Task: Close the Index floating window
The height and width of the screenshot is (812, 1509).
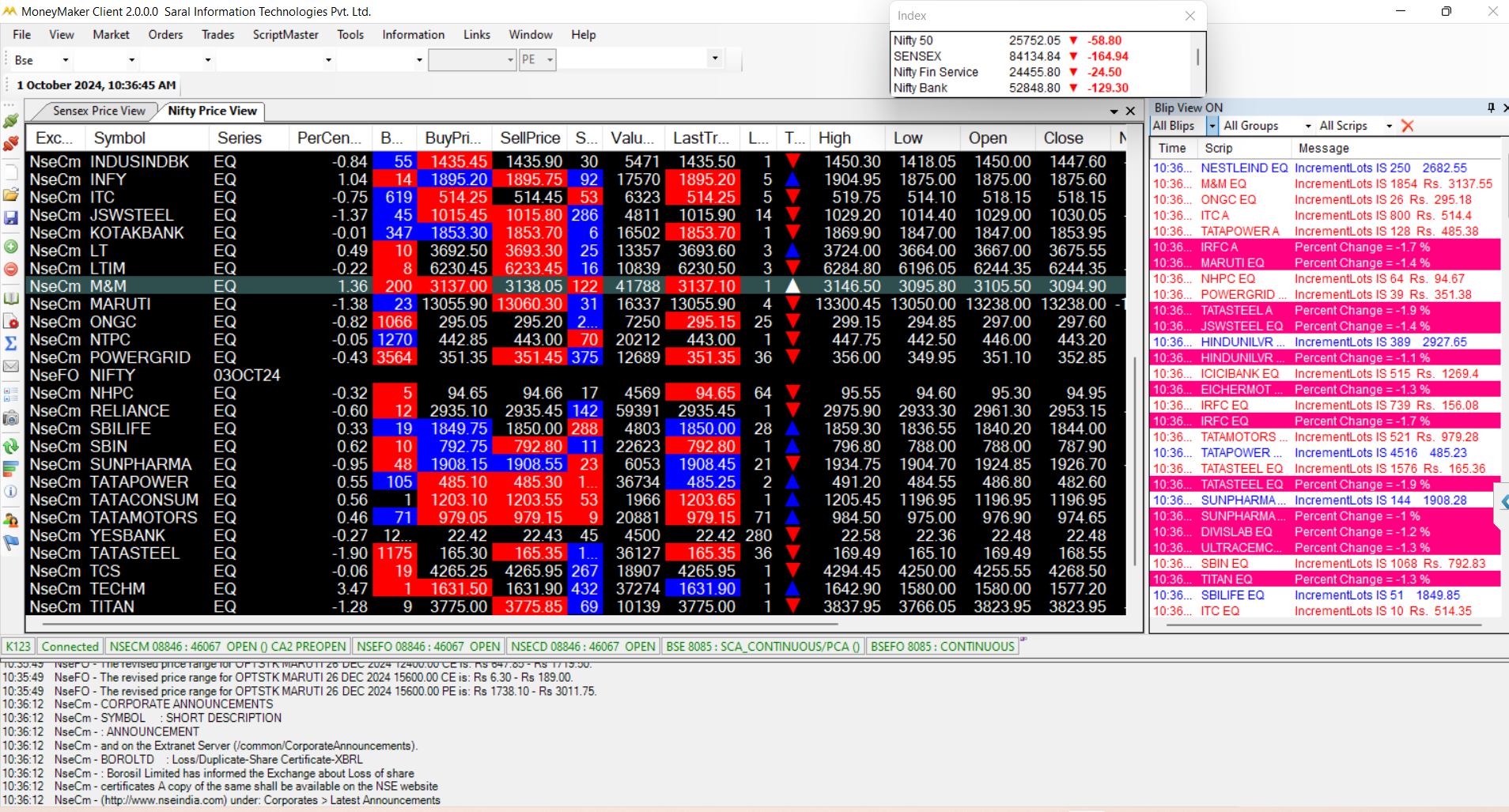Action: tap(1189, 16)
